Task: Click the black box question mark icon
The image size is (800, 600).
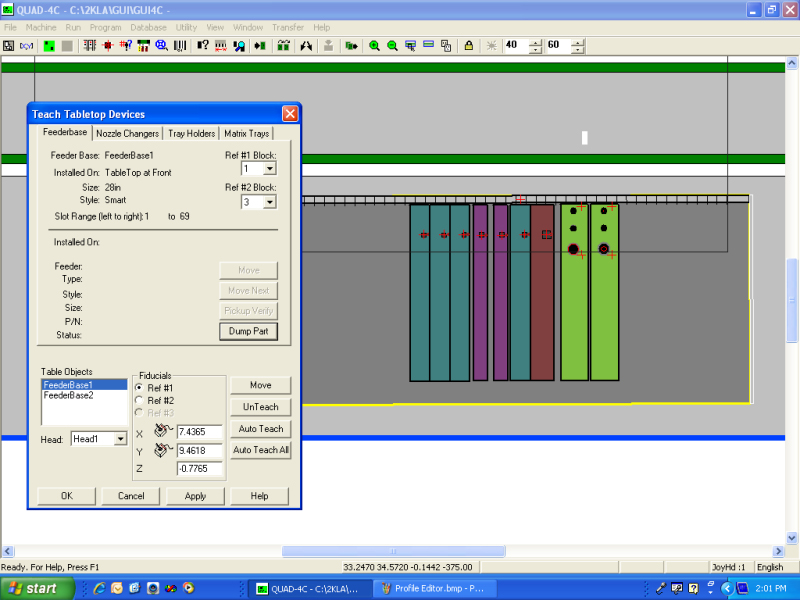Action: click(203, 46)
